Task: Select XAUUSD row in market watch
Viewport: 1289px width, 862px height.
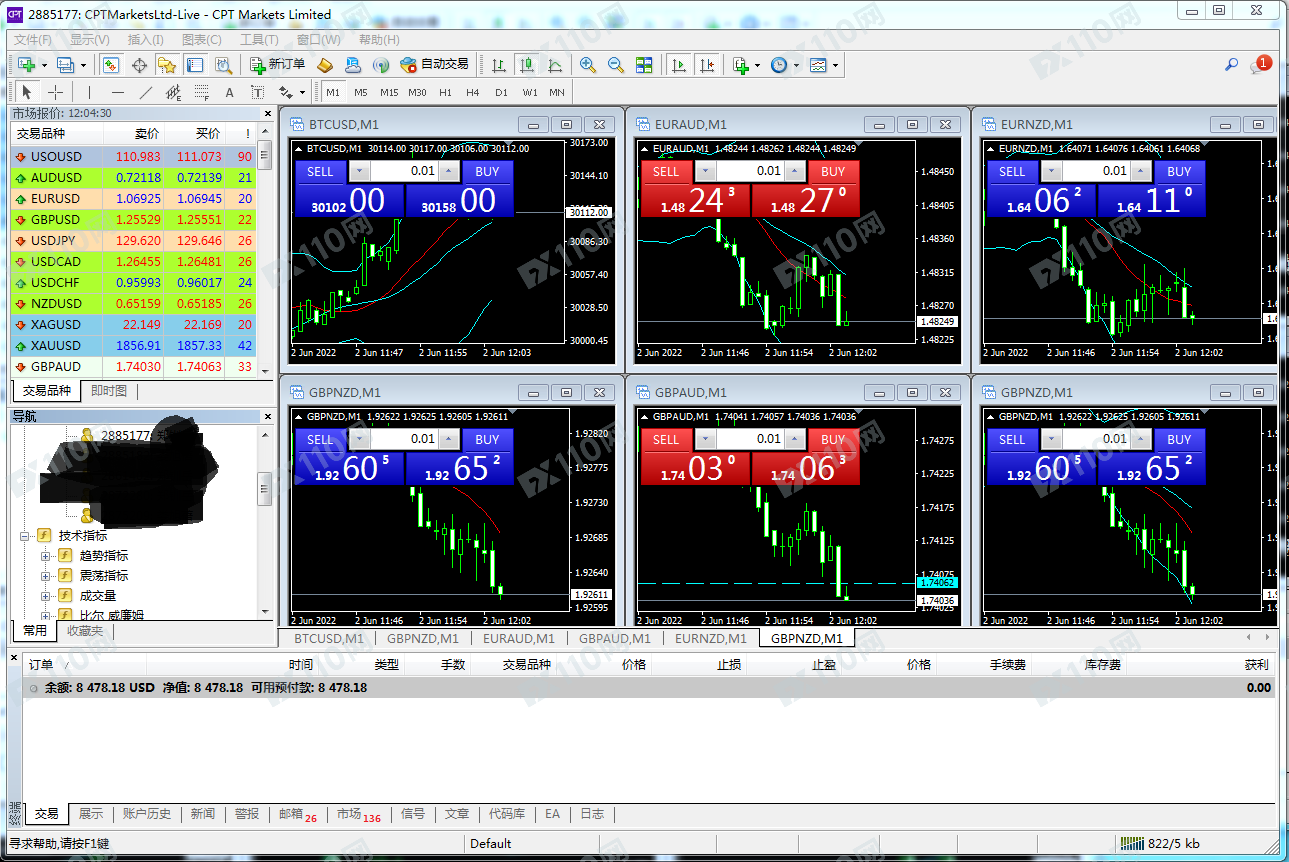Action: [x=56, y=345]
